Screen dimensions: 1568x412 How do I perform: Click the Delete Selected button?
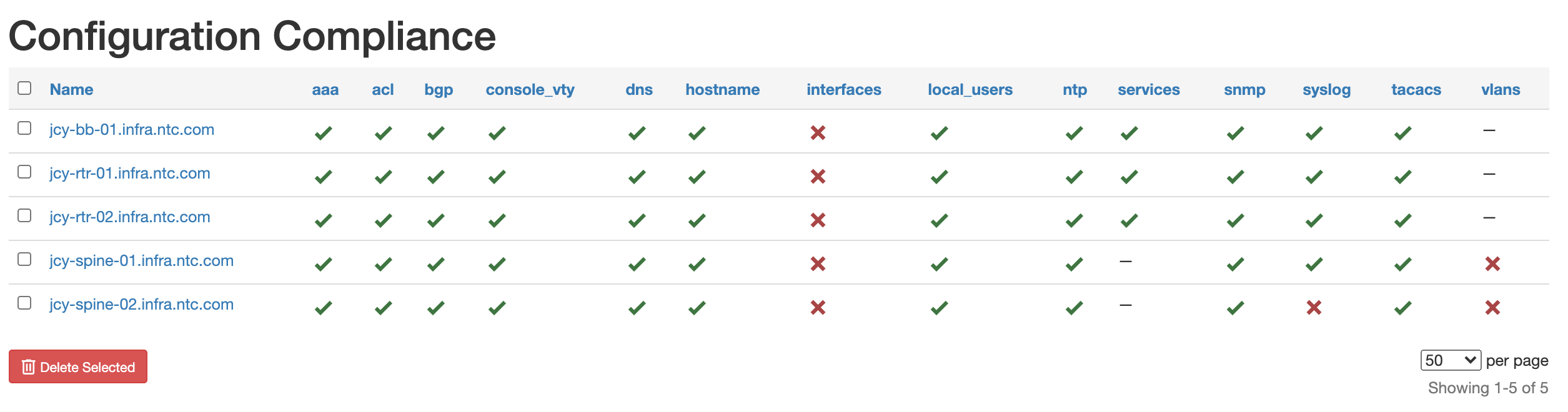[77, 366]
